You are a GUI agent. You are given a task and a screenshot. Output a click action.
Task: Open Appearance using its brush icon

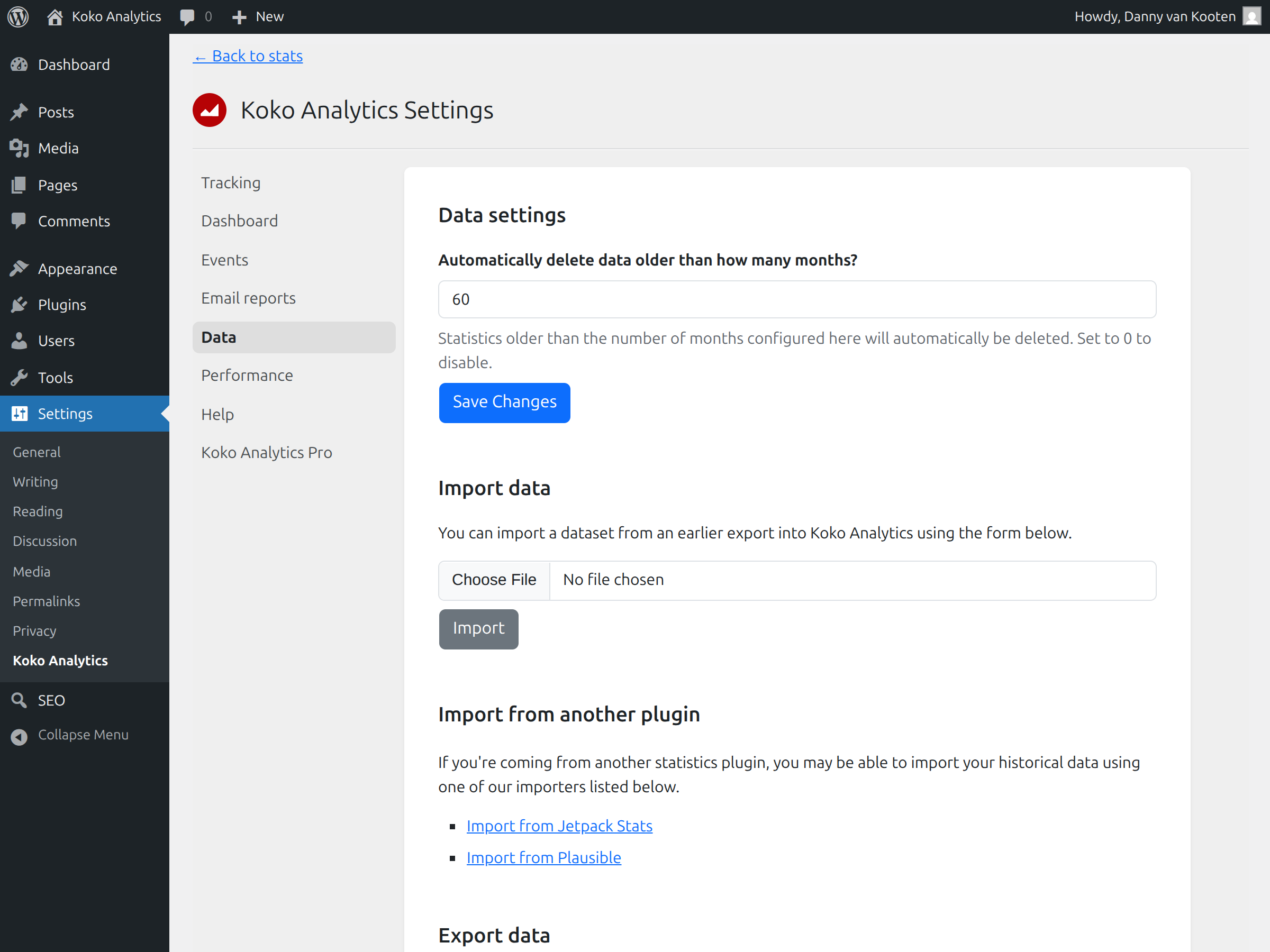pyautogui.click(x=20, y=268)
